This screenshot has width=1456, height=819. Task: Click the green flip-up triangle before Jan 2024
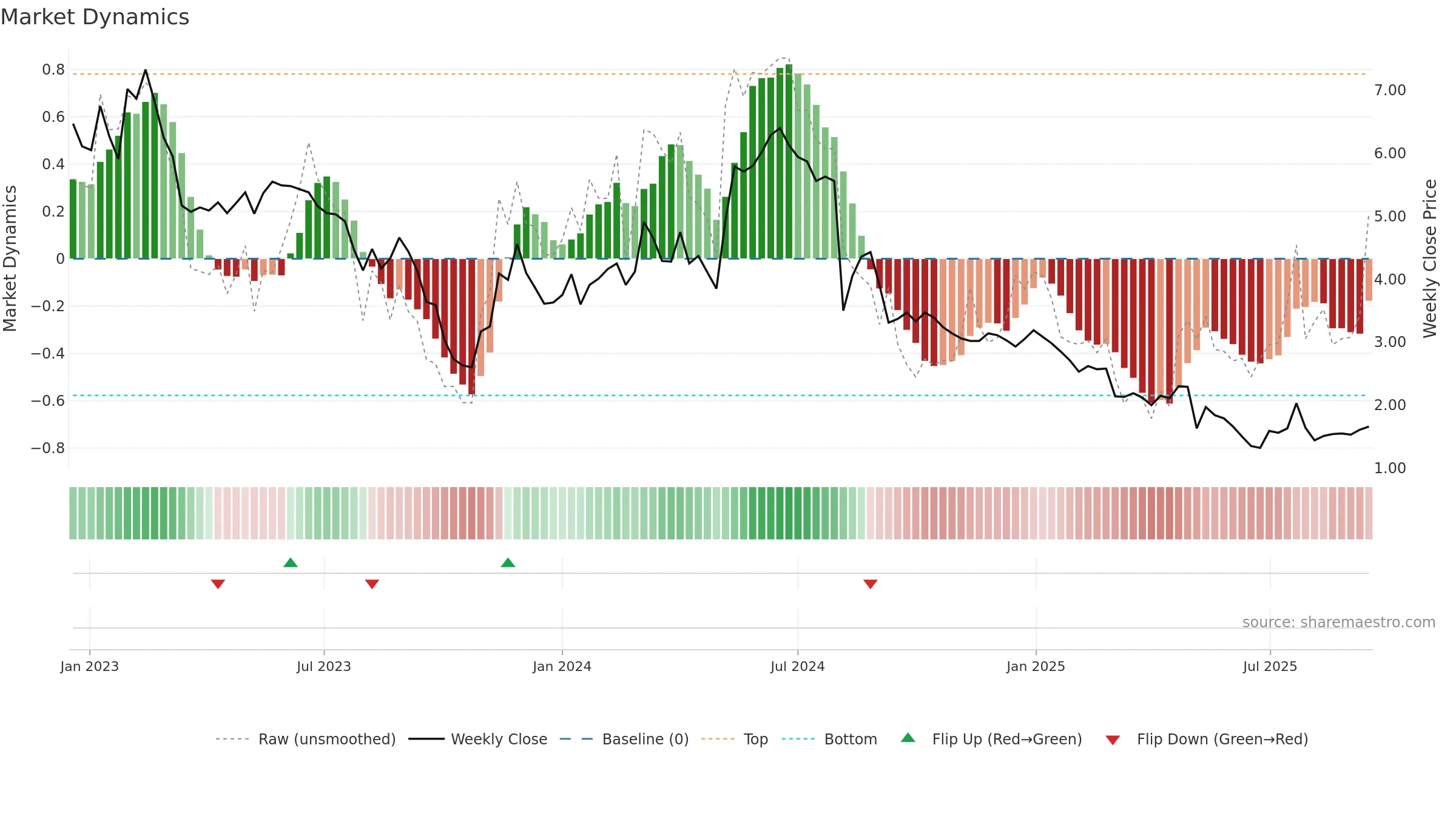[508, 562]
